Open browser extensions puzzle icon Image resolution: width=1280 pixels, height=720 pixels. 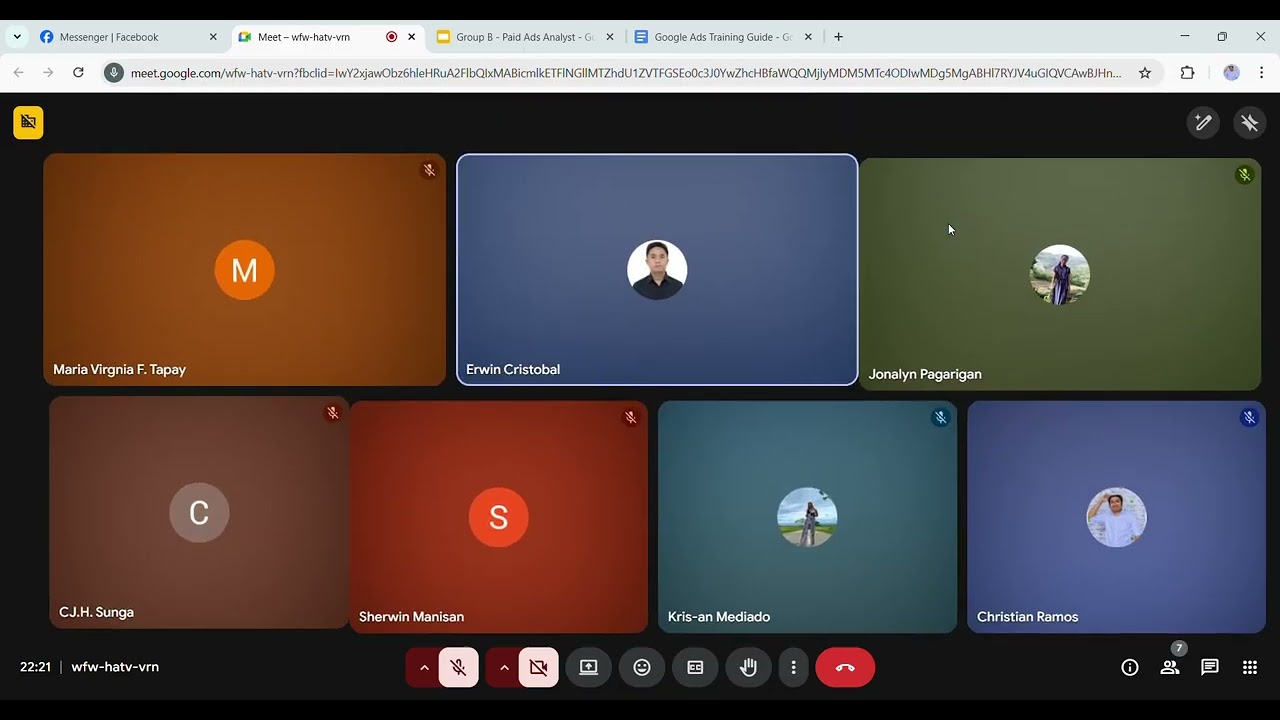click(1188, 73)
